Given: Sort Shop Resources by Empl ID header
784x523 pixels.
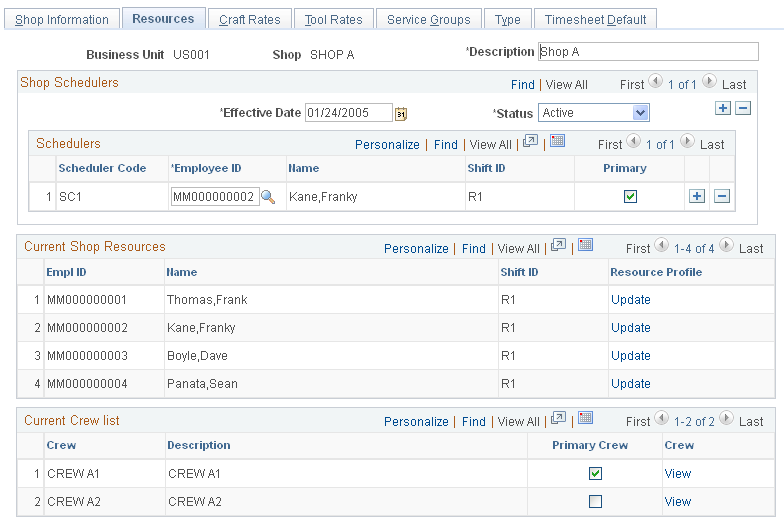Looking at the screenshot, I should pyautogui.click(x=66, y=272).
